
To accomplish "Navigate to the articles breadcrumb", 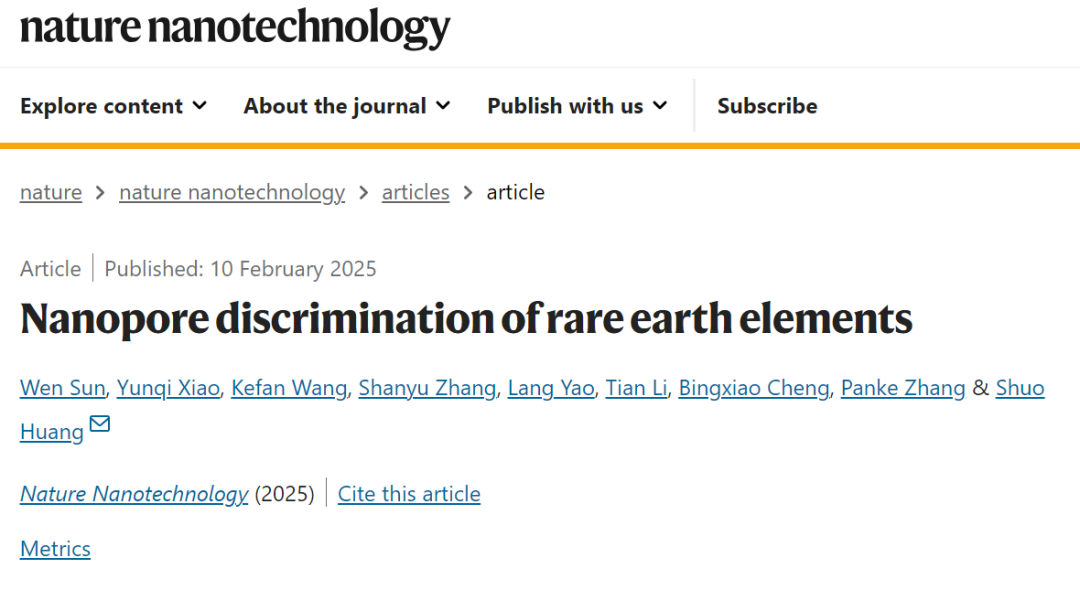I will pyautogui.click(x=415, y=192).
